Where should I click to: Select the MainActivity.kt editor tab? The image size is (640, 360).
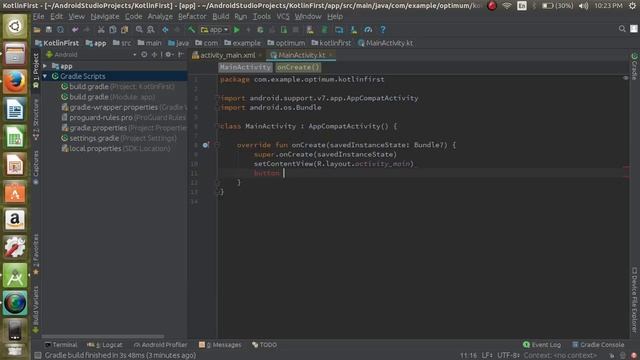click(x=301, y=55)
